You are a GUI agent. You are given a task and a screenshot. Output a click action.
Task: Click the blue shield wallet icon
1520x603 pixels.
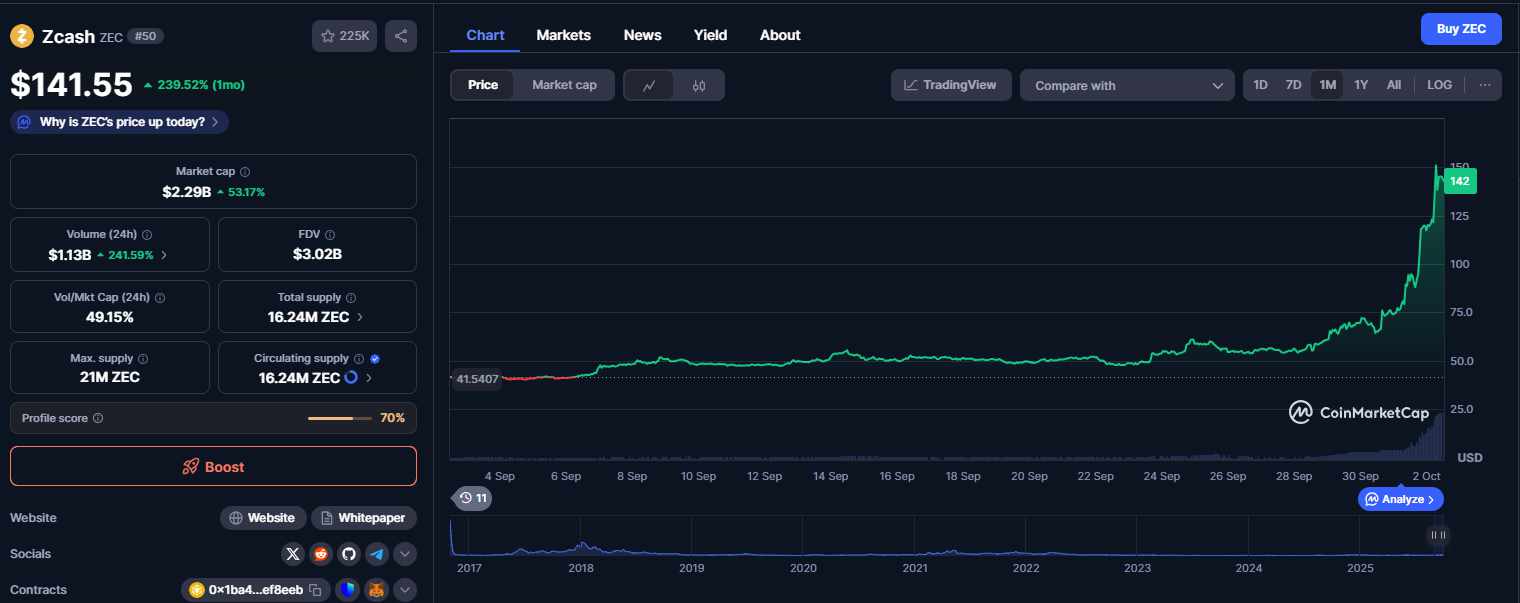347,590
